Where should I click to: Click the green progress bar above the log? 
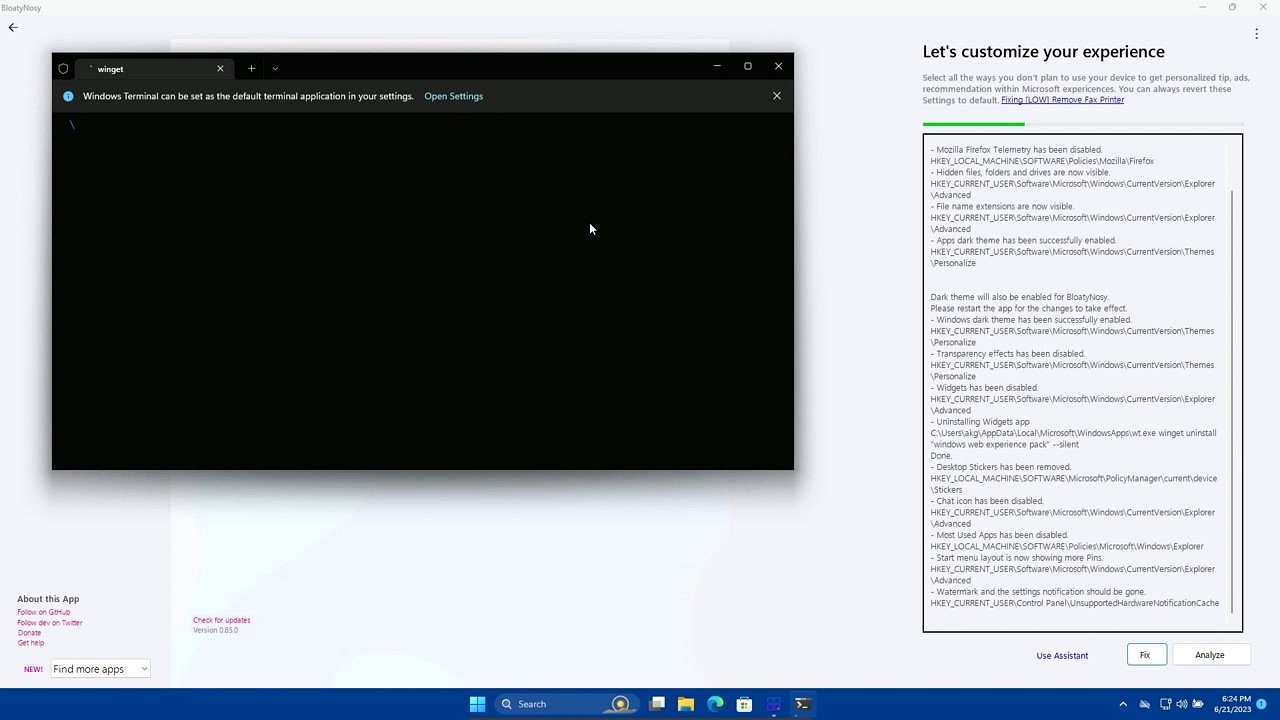(972, 123)
